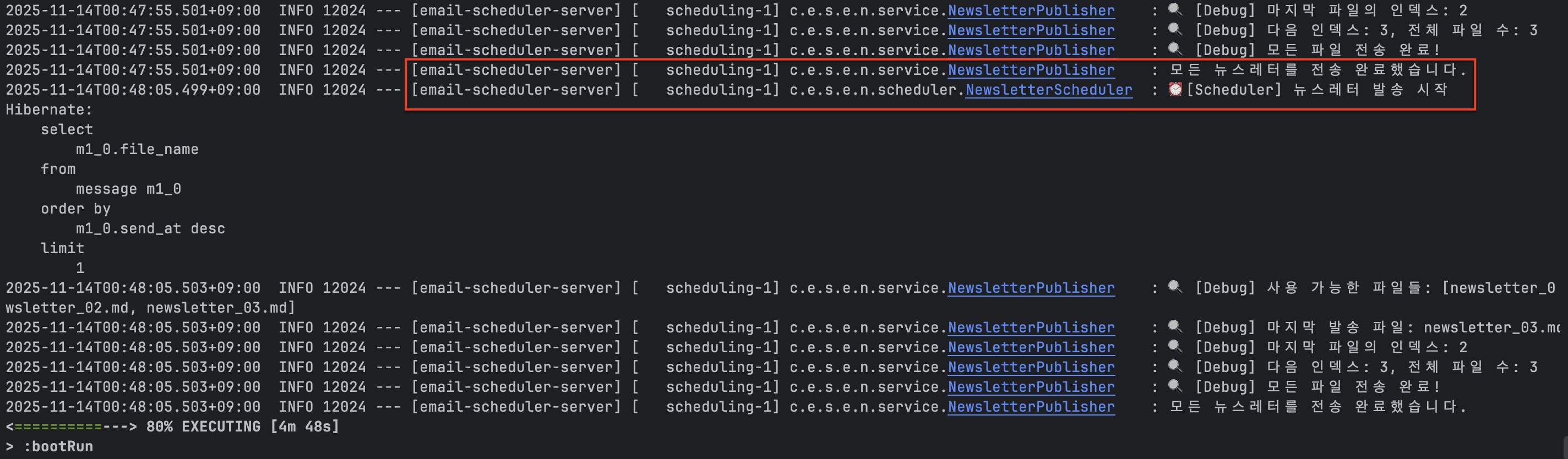1568x459 pixels.
Task: Click magnifier icon on 00:48:05 '마지막 파일의 인덱스' line
Action: coord(1175,347)
